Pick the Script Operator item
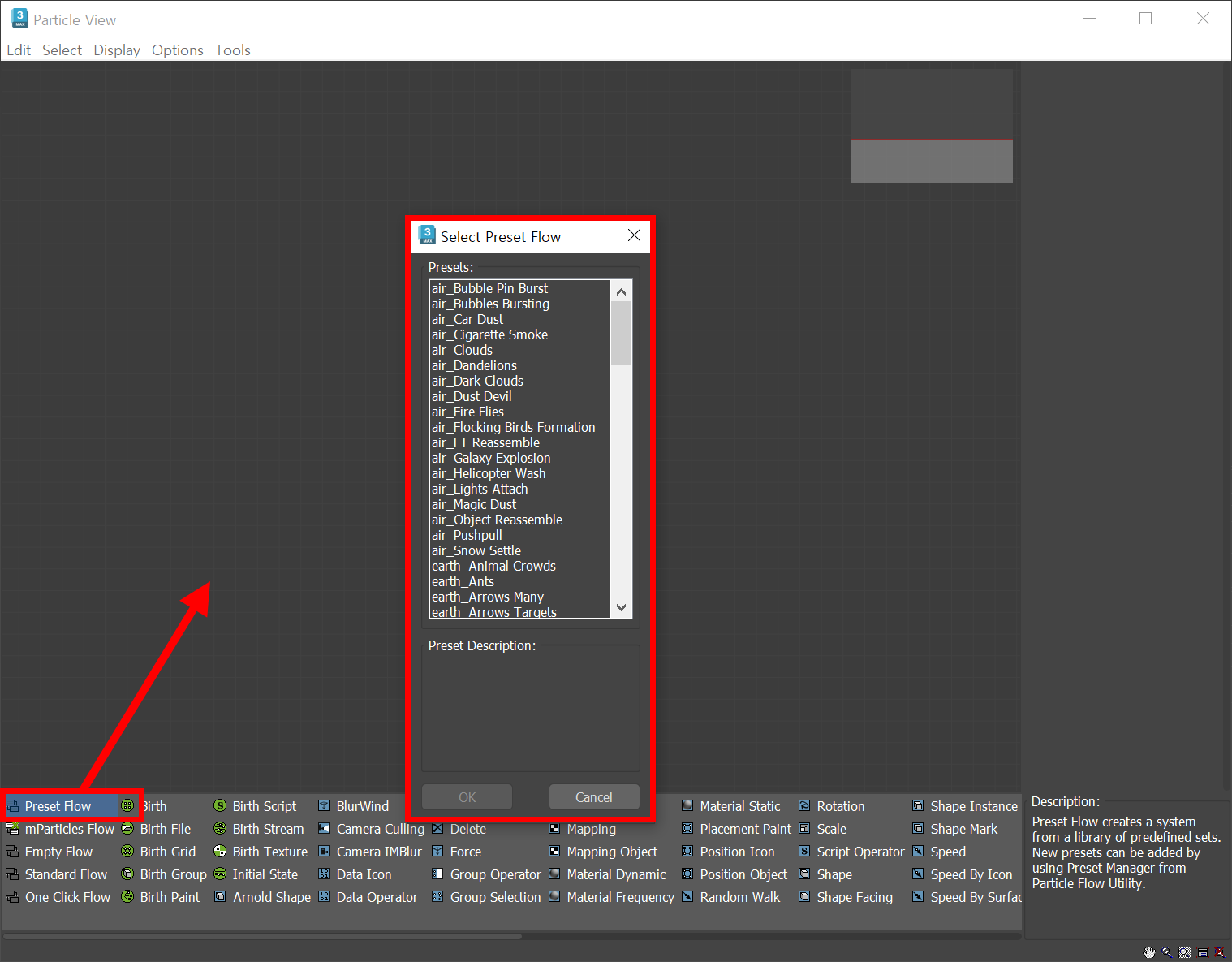This screenshot has height=962, width=1232. (x=851, y=852)
